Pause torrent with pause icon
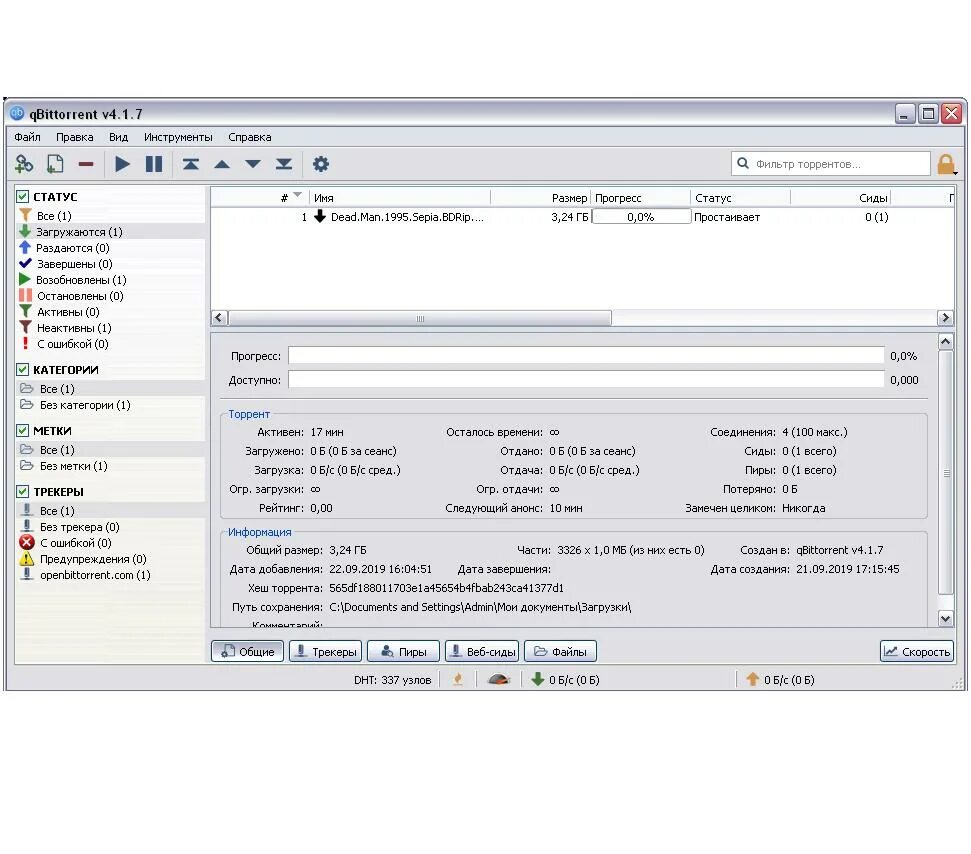The image size is (971, 854). (154, 164)
